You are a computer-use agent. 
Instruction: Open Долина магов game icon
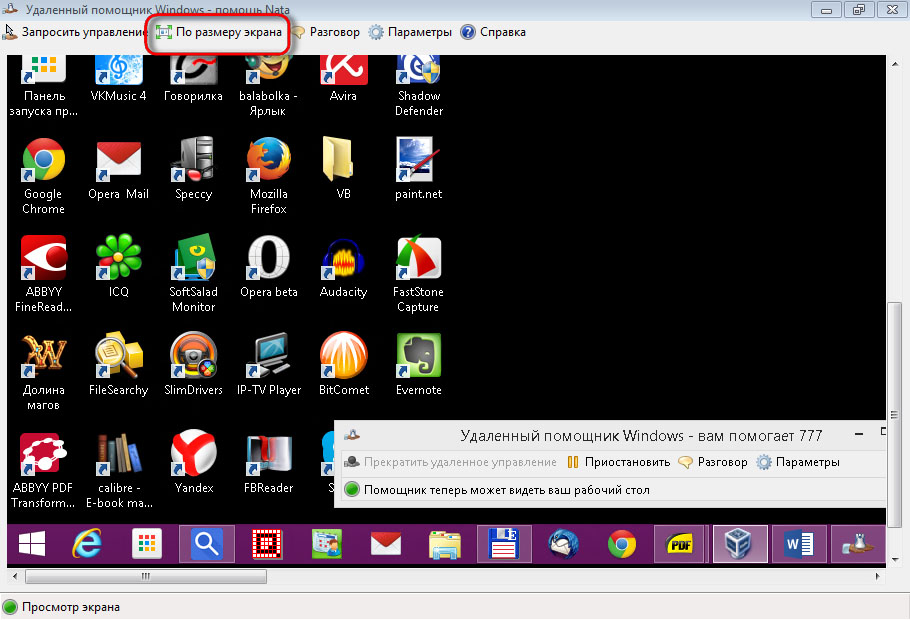click(44, 372)
